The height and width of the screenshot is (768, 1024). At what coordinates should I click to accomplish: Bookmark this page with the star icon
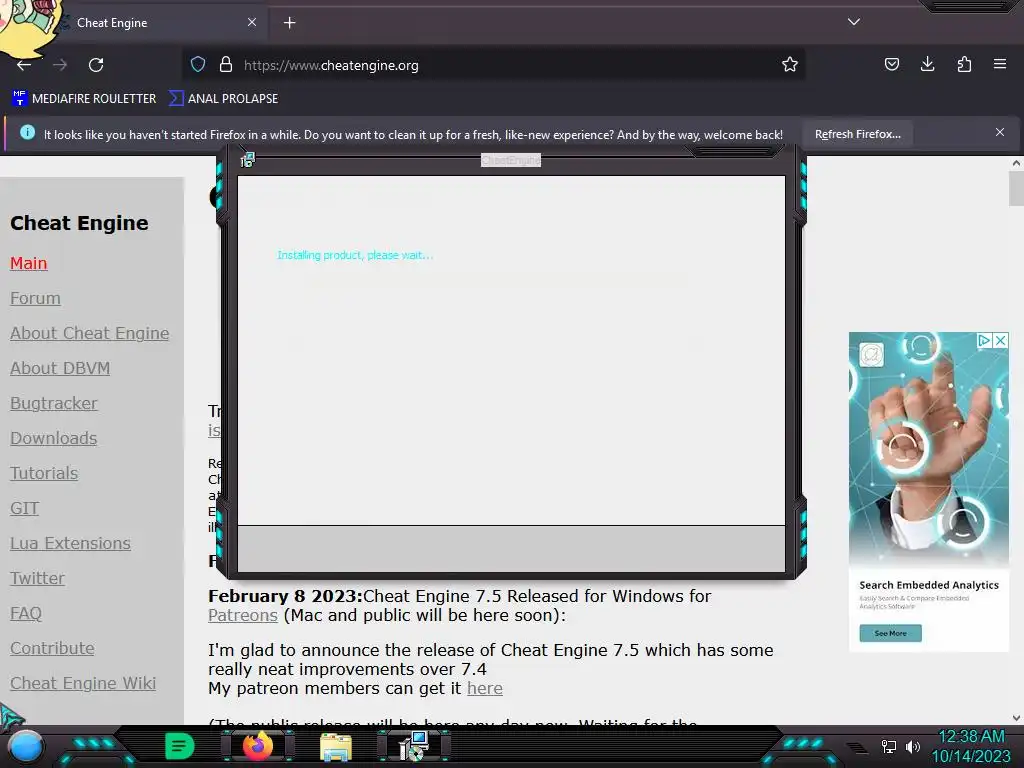790,65
